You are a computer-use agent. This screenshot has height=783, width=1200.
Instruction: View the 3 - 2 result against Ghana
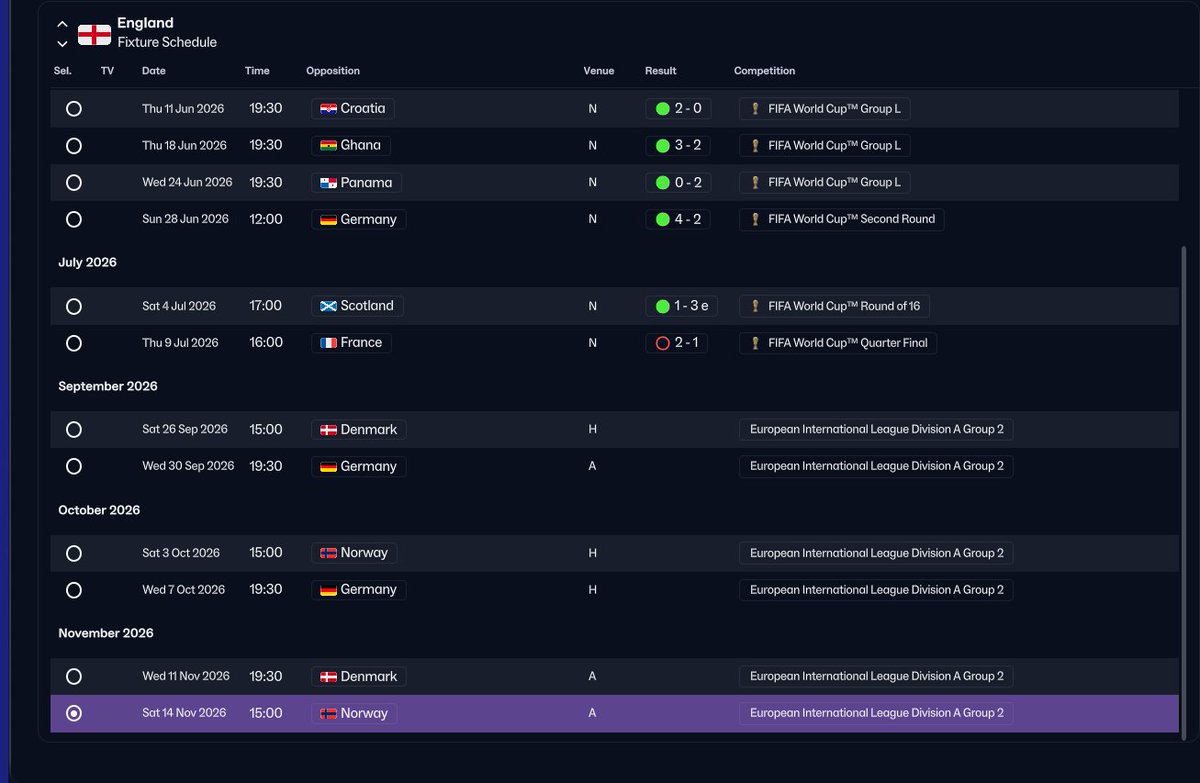(678, 145)
